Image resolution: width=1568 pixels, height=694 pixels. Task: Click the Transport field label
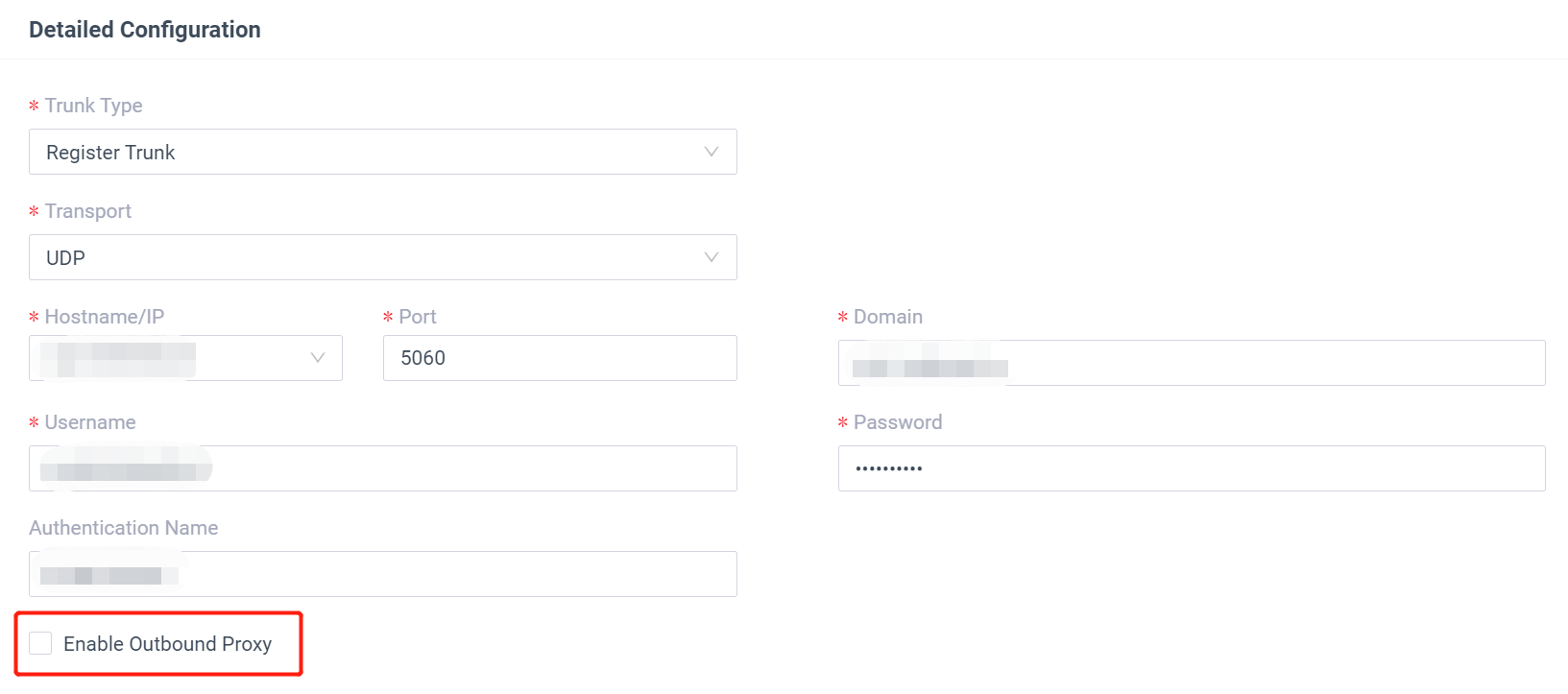(x=87, y=211)
